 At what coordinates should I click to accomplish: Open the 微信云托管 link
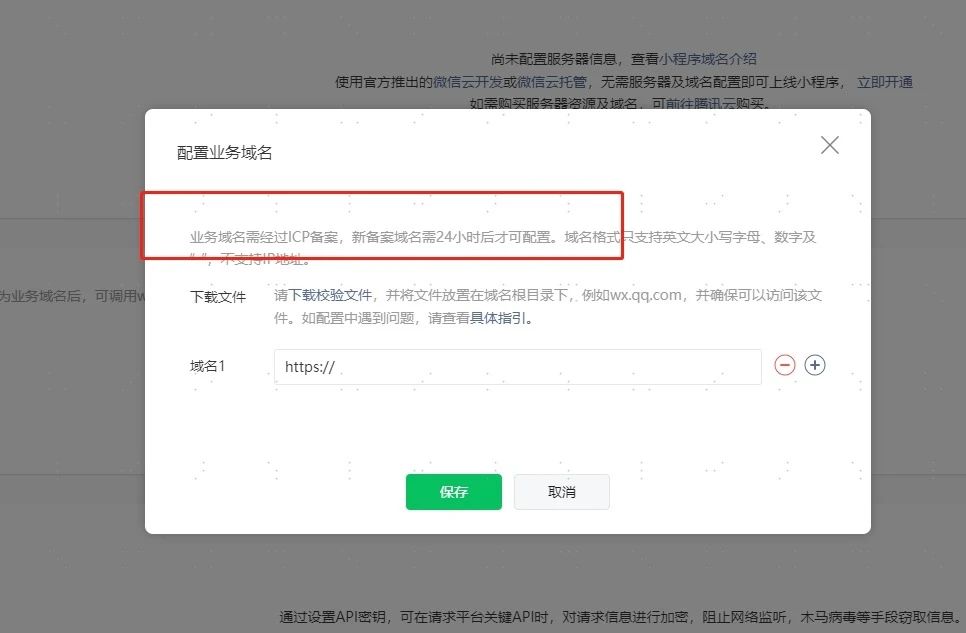click(x=552, y=82)
